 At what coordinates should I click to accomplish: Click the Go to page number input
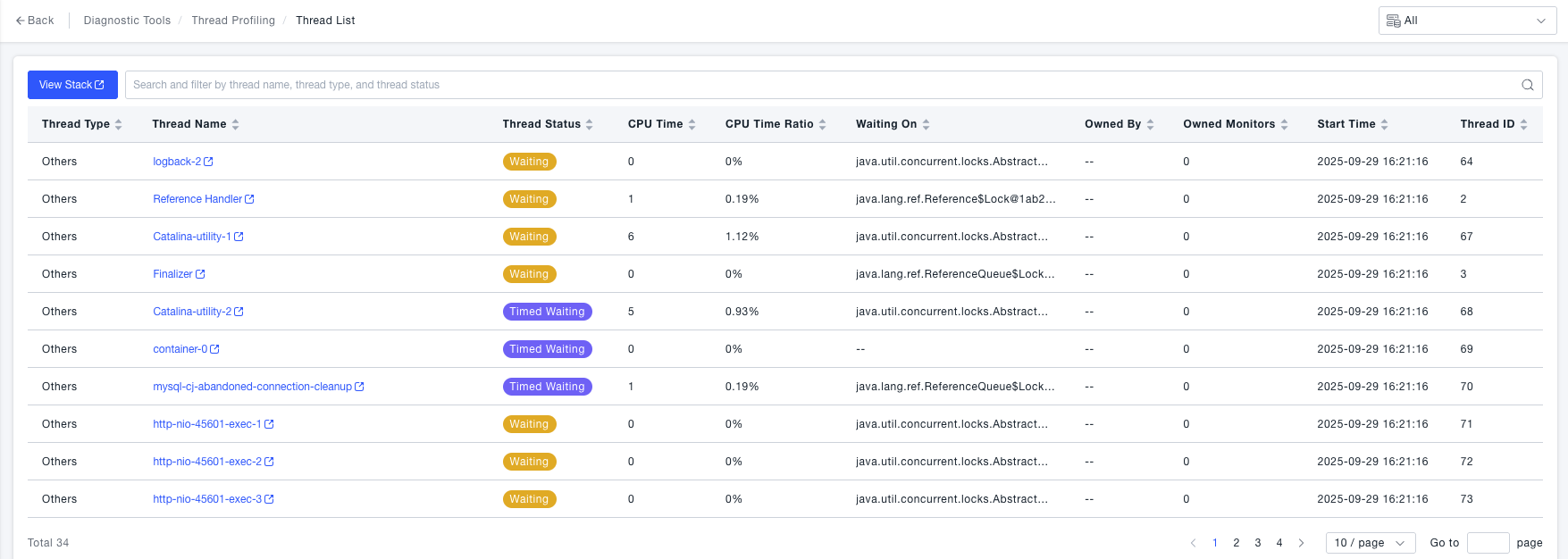[1488, 543]
